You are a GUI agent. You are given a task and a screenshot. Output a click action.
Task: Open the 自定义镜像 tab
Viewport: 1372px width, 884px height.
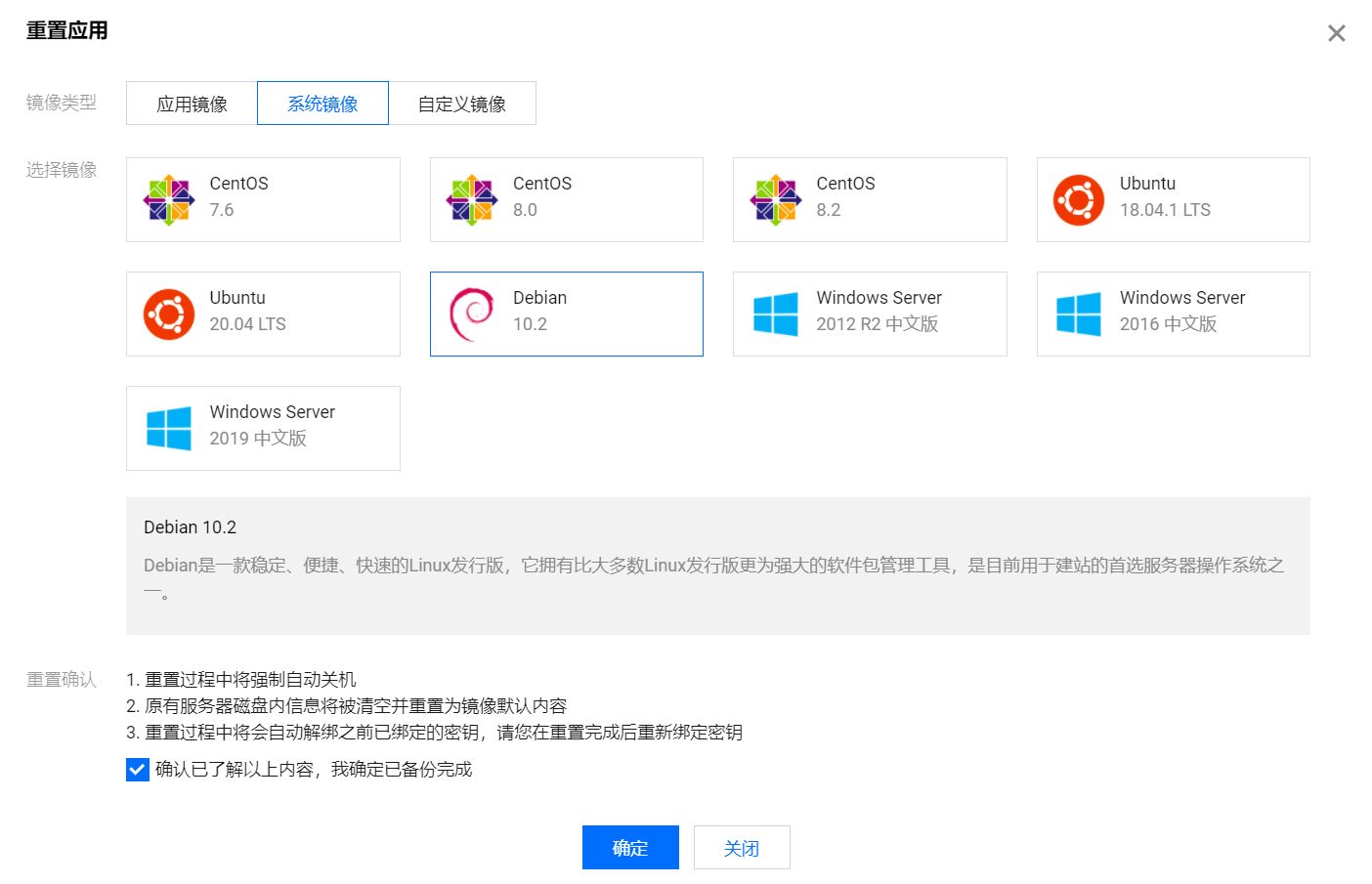[461, 104]
